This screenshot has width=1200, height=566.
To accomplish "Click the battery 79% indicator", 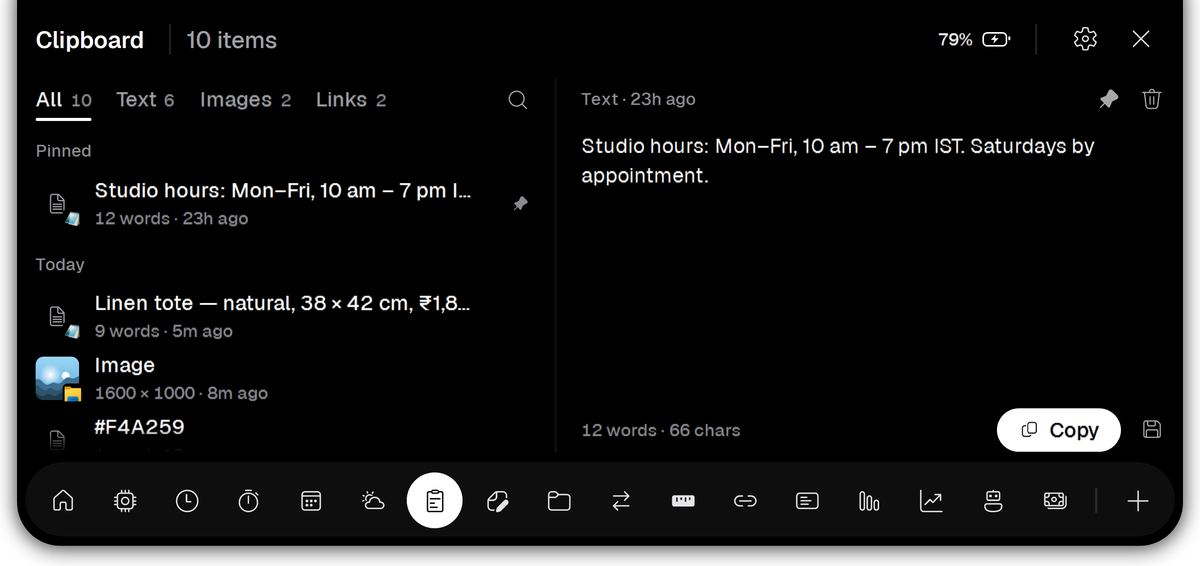I will 974,40.
